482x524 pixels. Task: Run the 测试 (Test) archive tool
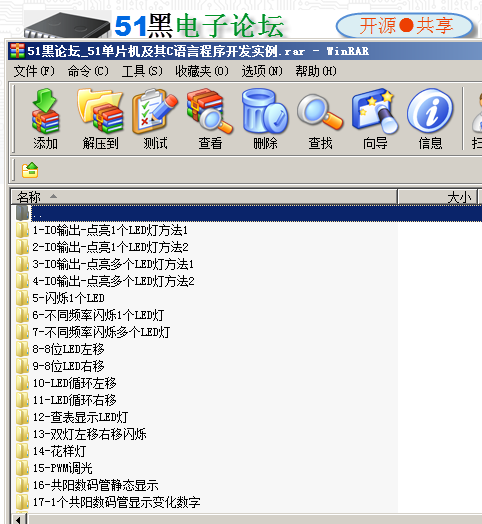155,119
